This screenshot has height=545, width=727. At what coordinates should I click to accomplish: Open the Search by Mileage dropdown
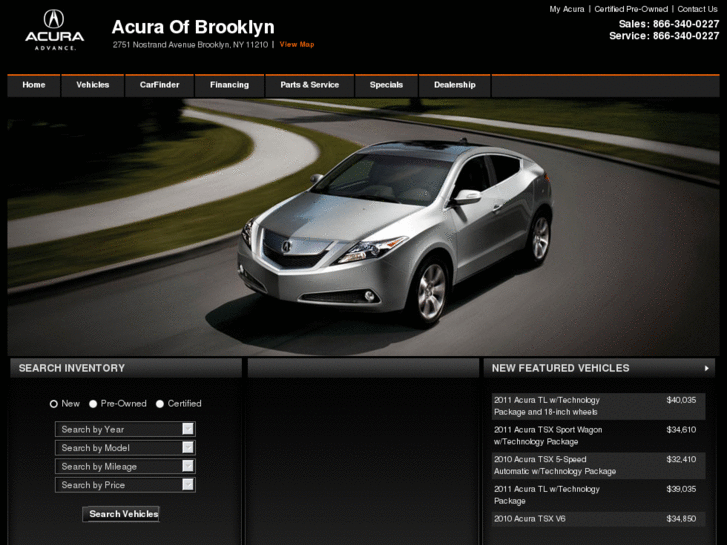point(125,466)
